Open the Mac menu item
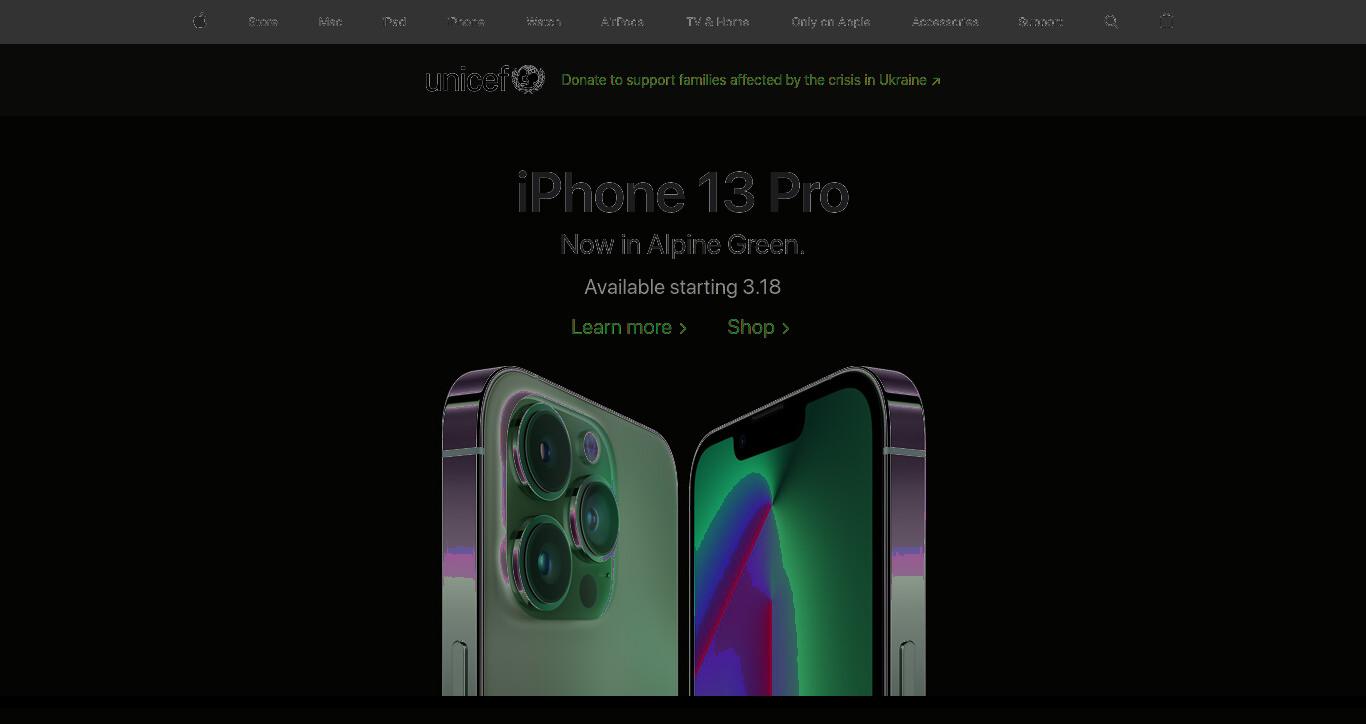The height and width of the screenshot is (724, 1366). [330, 22]
